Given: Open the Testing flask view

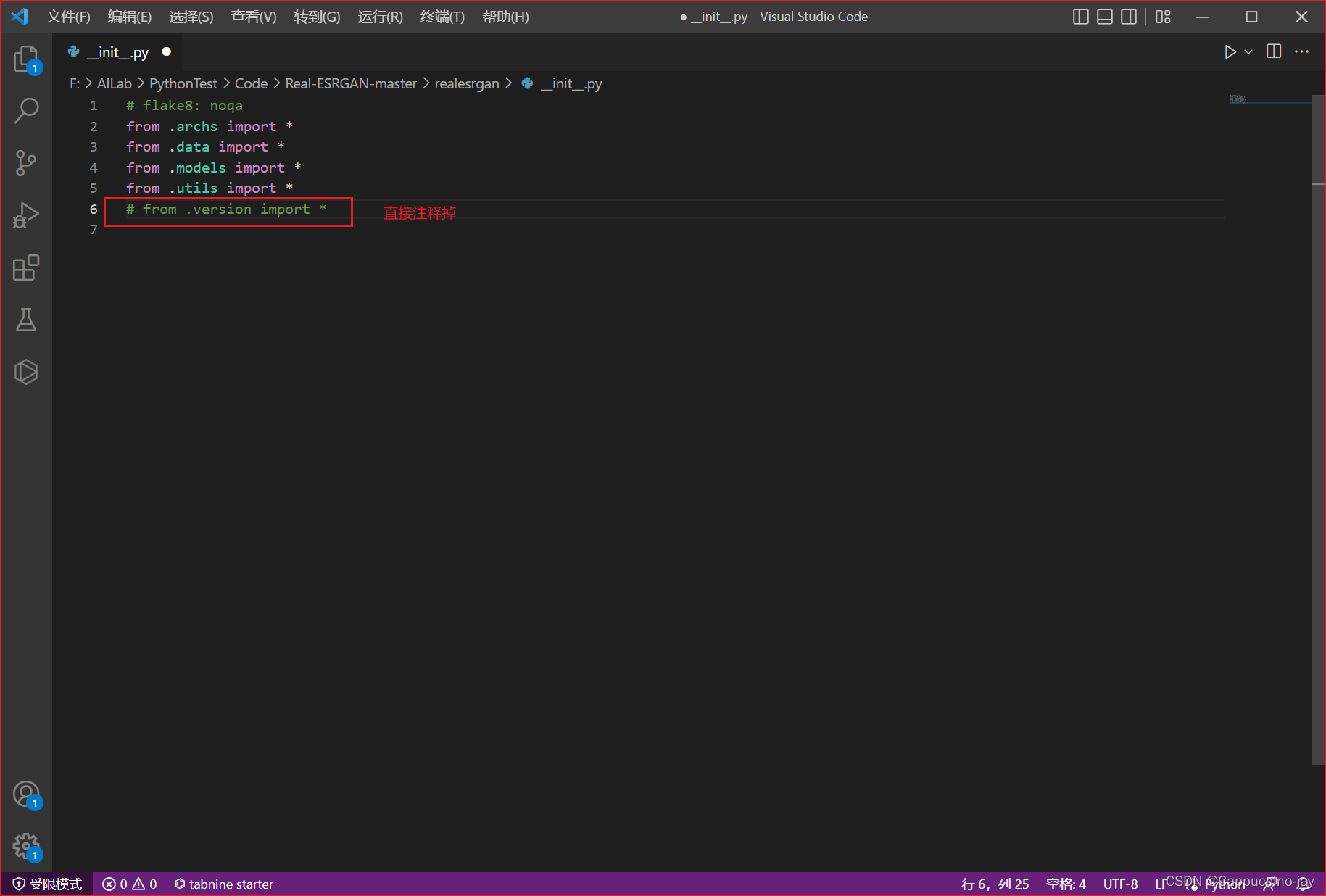Looking at the screenshot, I should [x=26, y=320].
